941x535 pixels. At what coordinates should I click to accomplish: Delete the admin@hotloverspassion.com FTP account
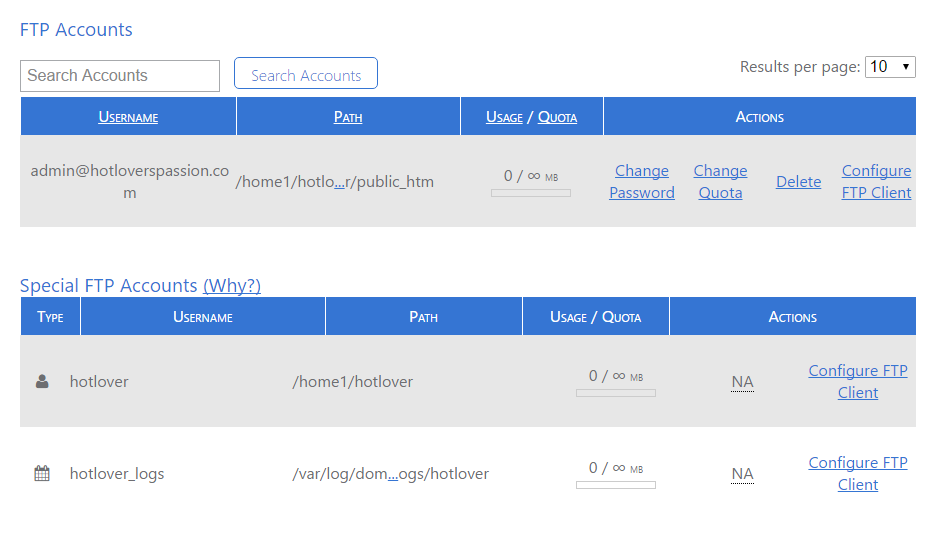(799, 182)
